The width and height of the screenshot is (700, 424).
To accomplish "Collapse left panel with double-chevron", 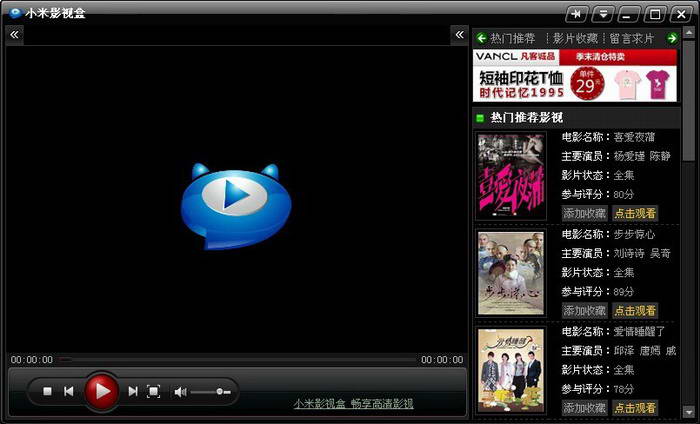I will click(x=15, y=34).
